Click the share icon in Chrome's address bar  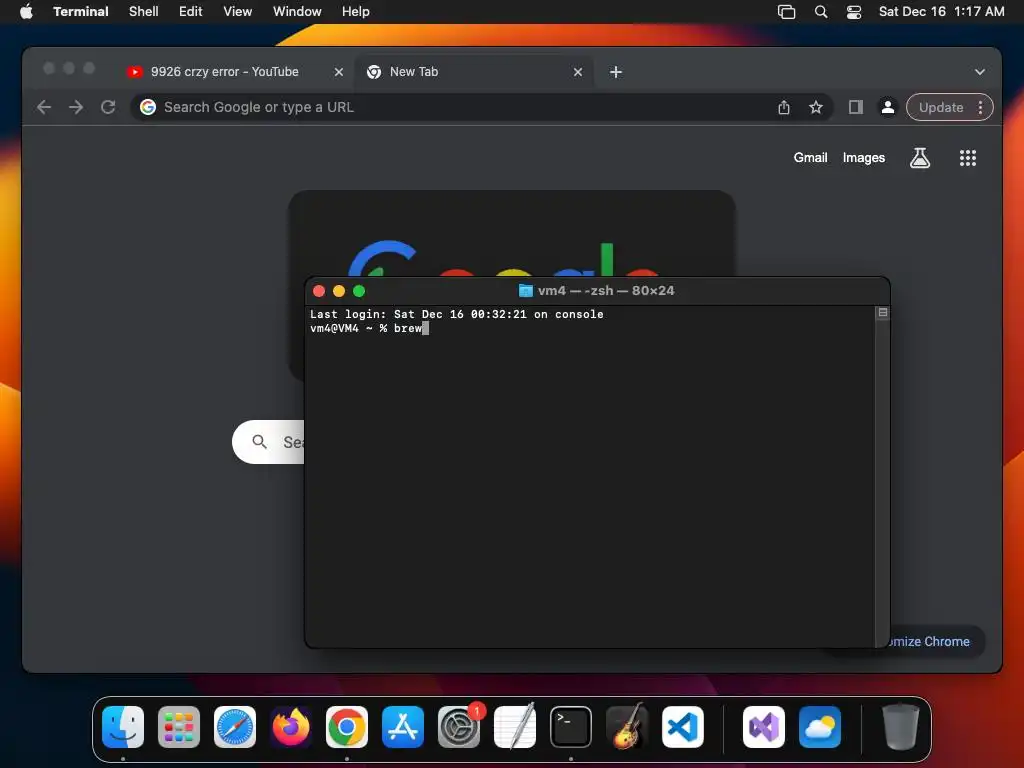pyautogui.click(x=784, y=107)
